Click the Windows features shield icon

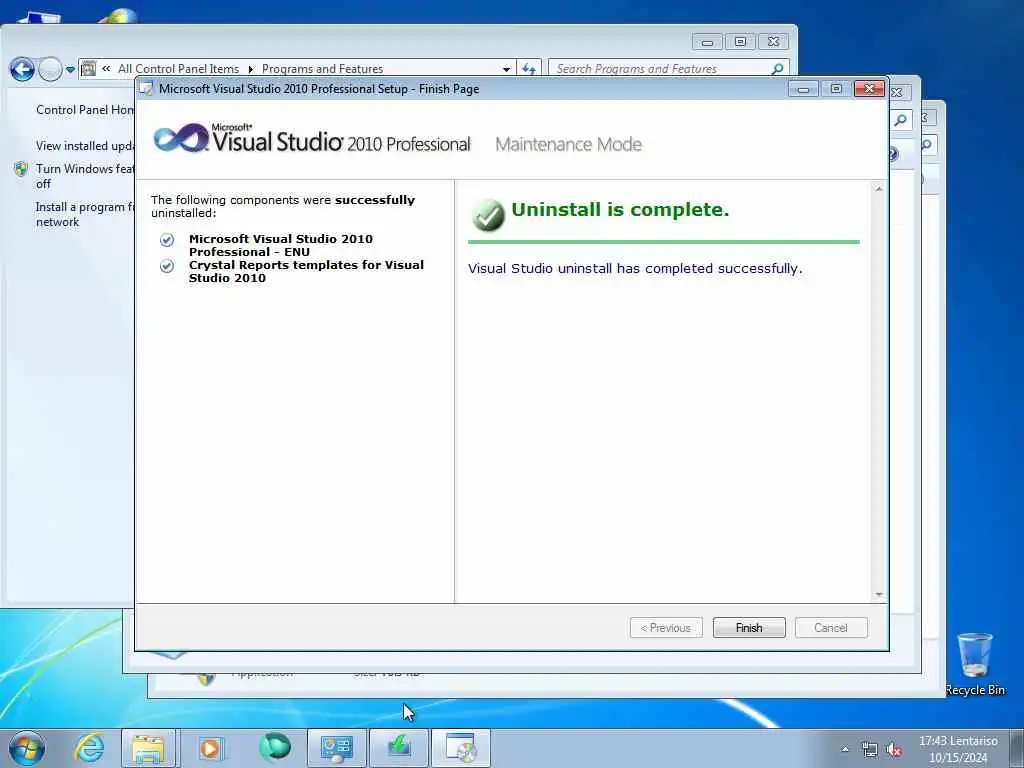pyautogui.click(x=21, y=169)
